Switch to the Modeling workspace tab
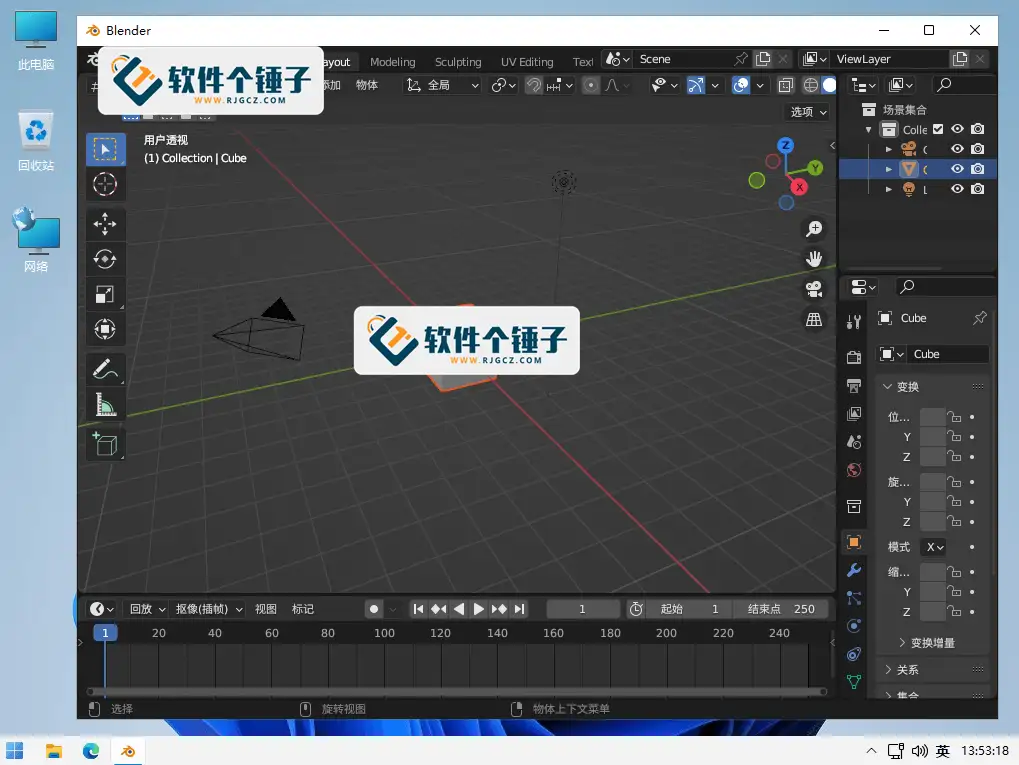1019x765 pixels. click(393, 62)
